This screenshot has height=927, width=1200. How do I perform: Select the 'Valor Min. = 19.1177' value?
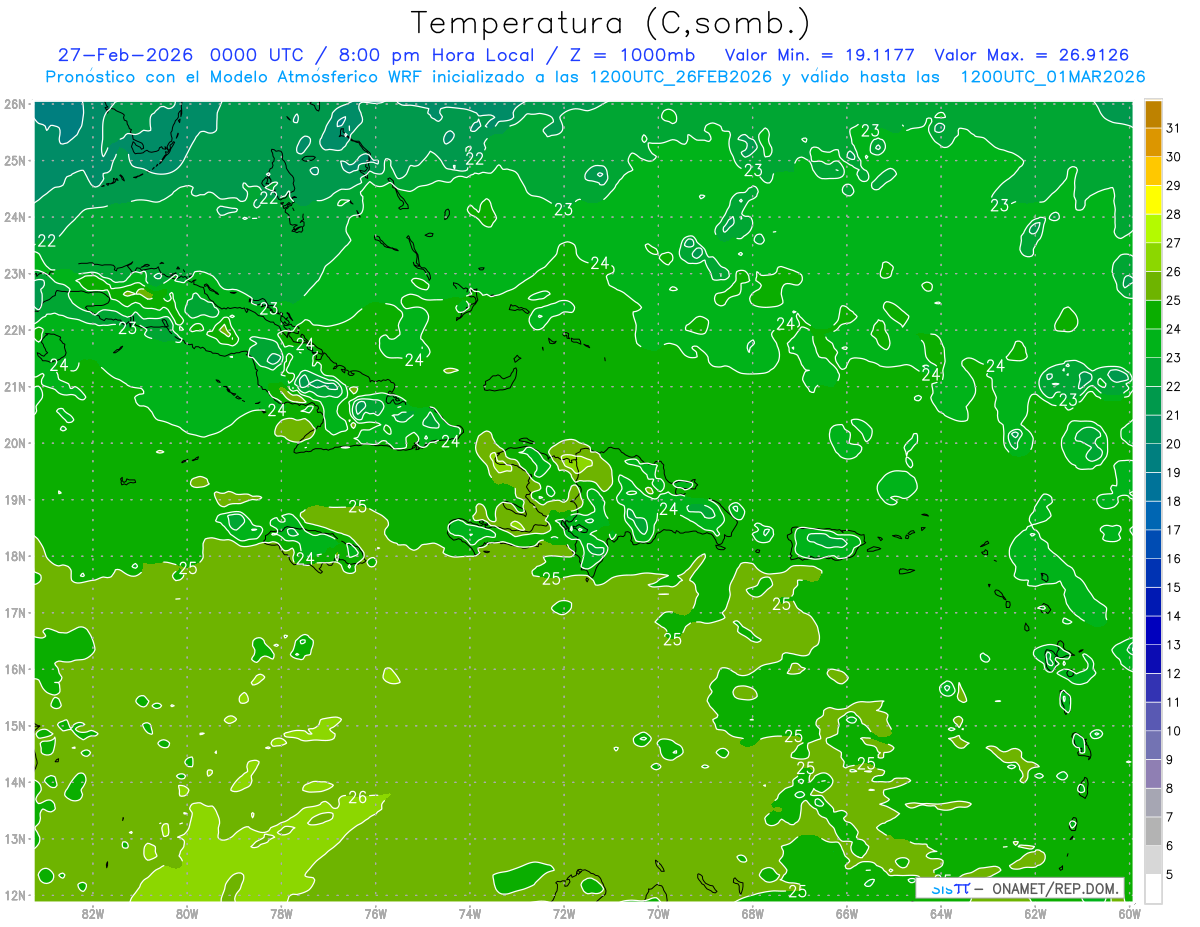[x=819, y=55]
